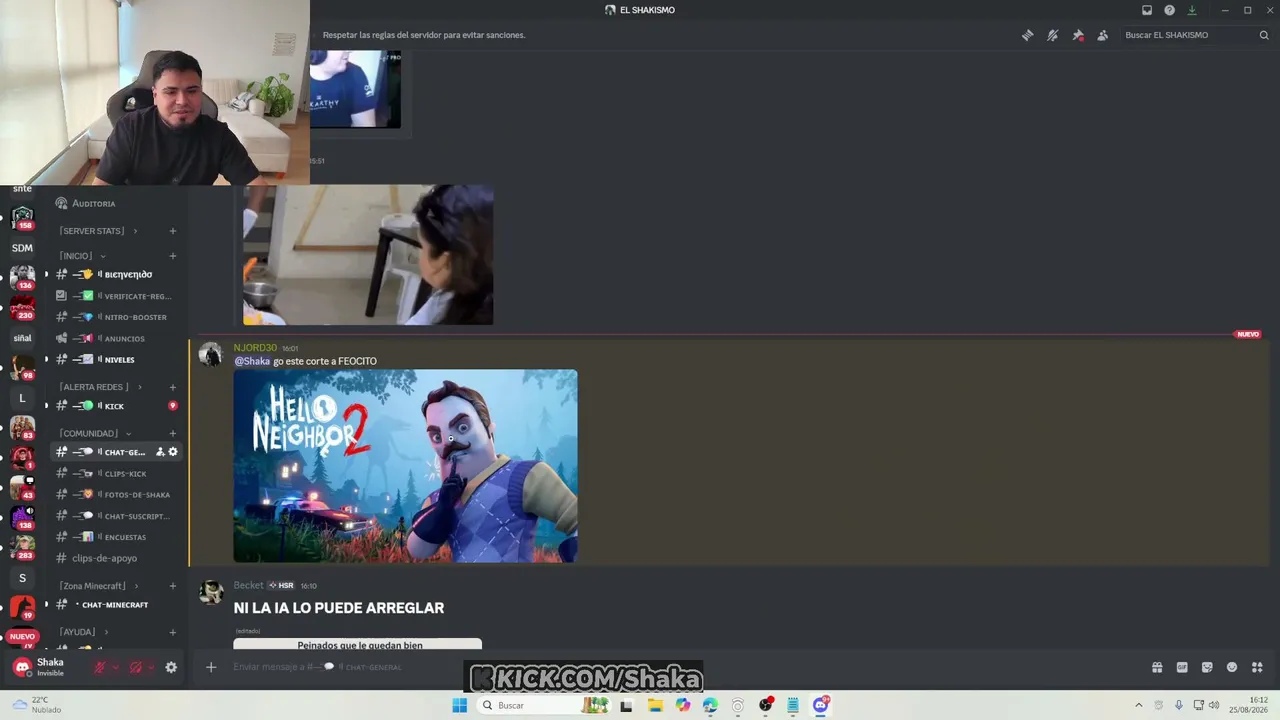Open the Windows Start menu
Viewport: 1280px width, 720px height.
459,705
